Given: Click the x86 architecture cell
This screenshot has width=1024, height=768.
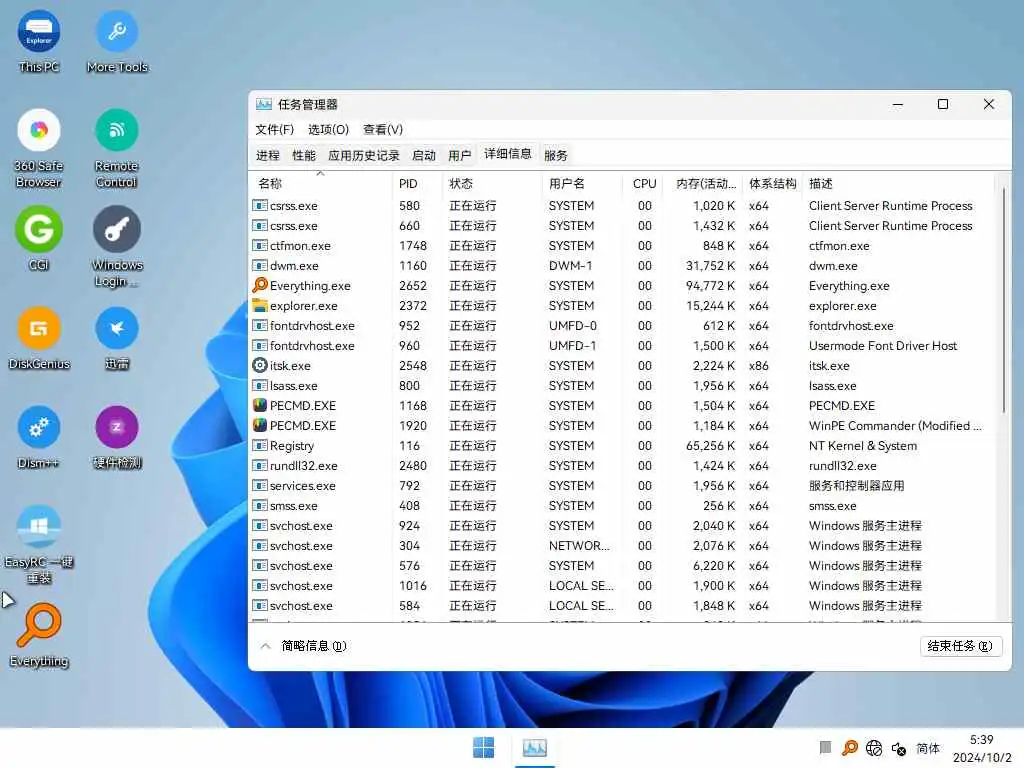Looking at the screenshot, I should pyautogui.click(x=758, y=366).
